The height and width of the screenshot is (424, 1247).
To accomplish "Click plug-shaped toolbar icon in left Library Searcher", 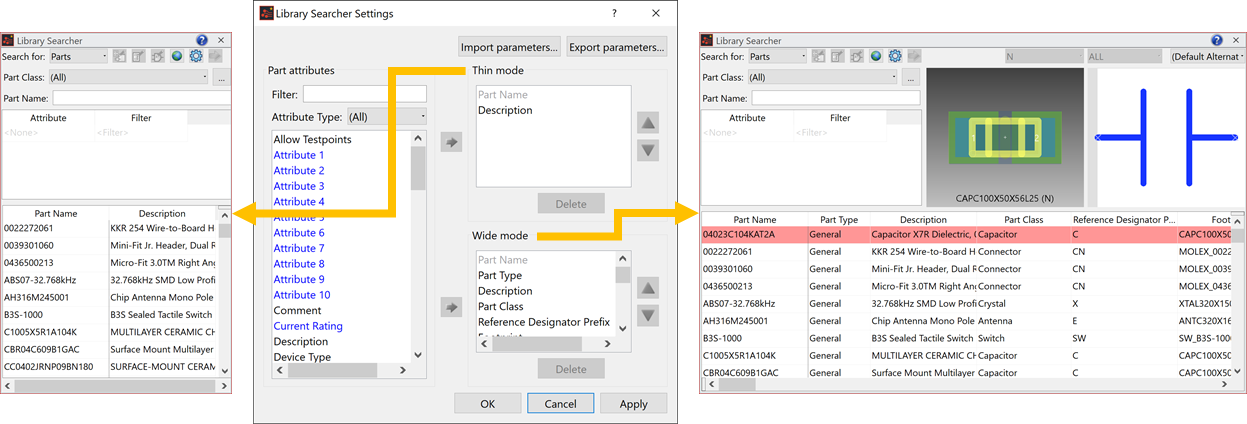I will 158,57.
